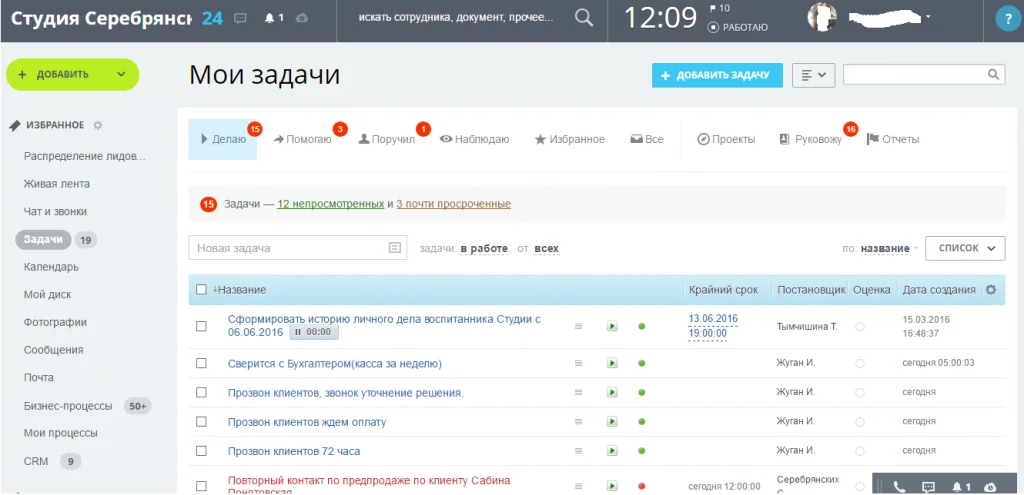The width and height of the screenshot is (1024, 495).
Task: Open the '12 непросмотренных' link
Action: pyautogui.click(x=330, y=204)
